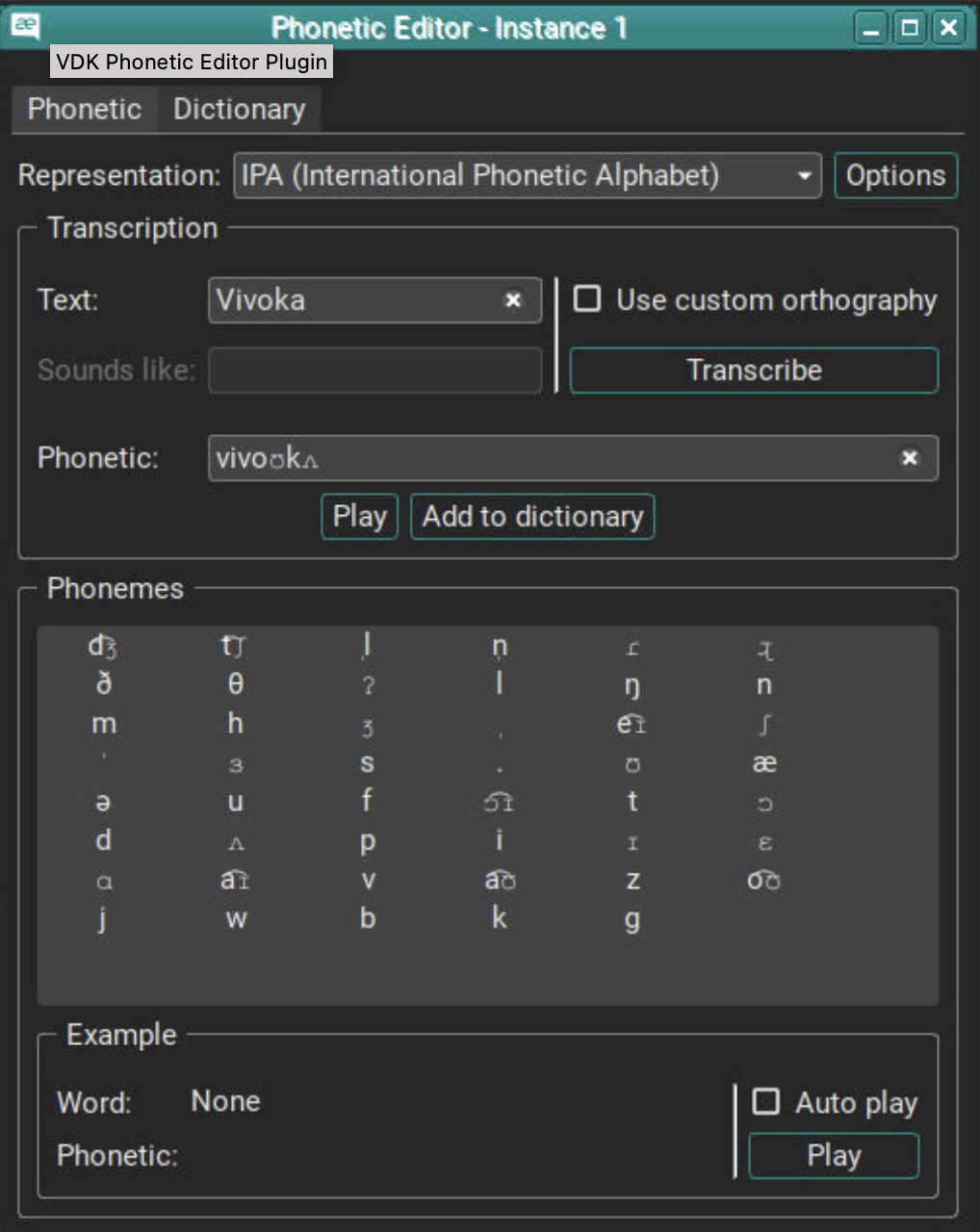Insert the b phoneme
Screen dimensions: 980x1232
pyautogui.click(x=368, y=918)
